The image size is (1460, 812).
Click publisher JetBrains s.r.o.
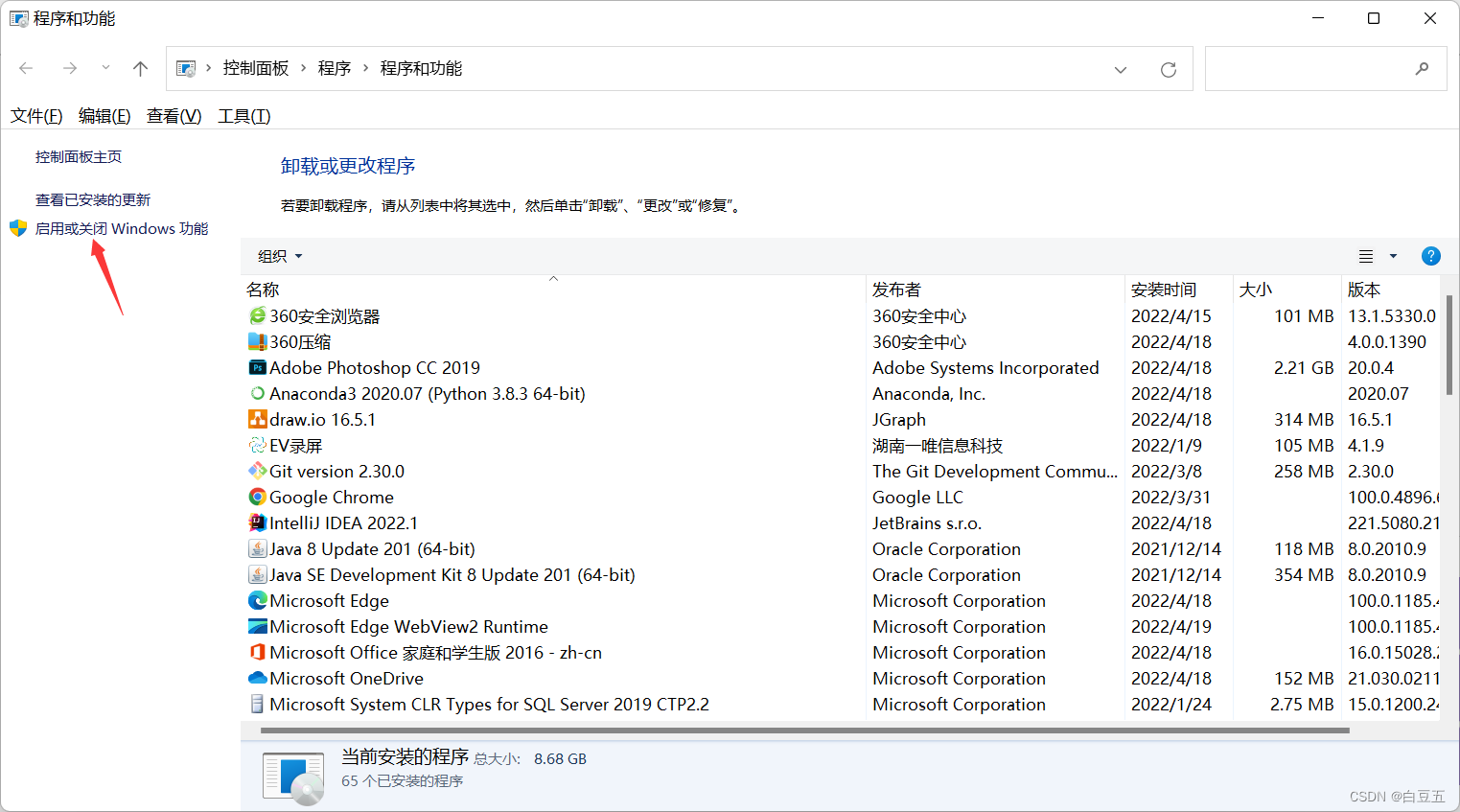pos(927,522)
